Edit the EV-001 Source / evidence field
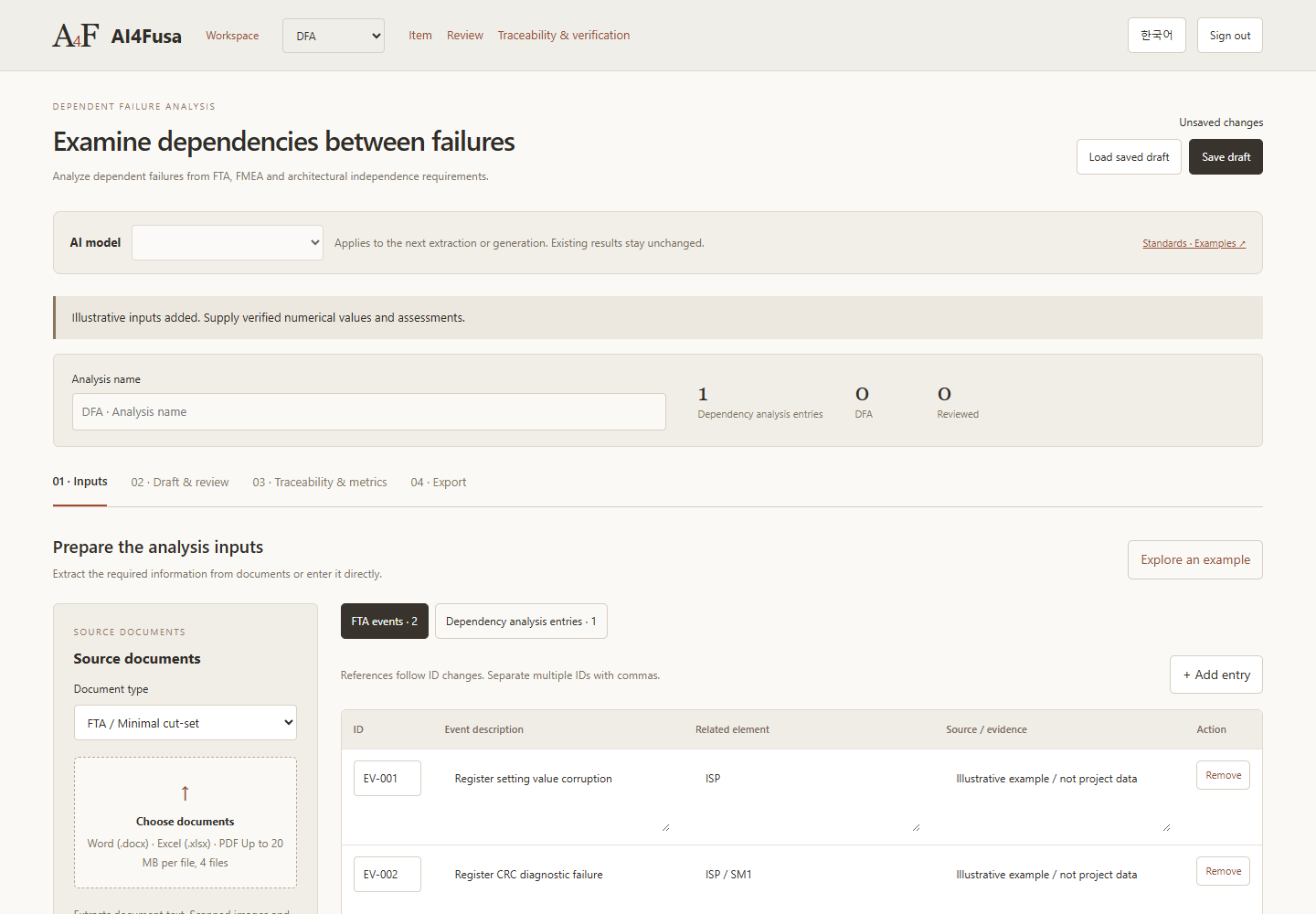The width and height of the screenshot is (1316, 914). coord(1059,796)
